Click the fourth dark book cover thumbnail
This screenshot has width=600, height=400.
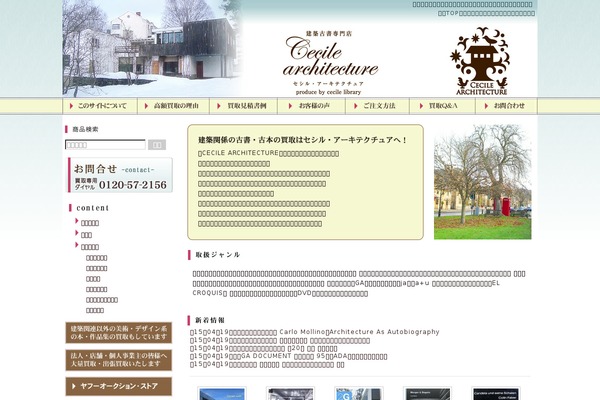tap(427, 393)
